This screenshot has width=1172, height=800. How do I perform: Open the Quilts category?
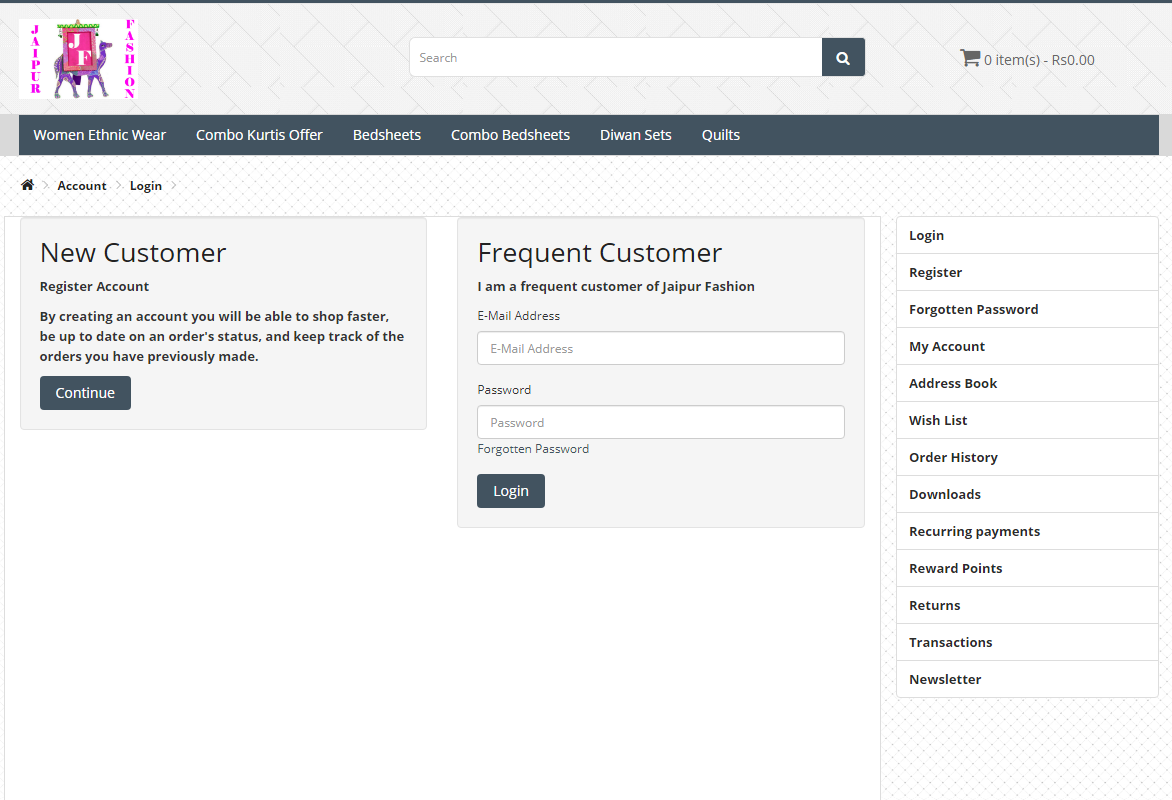720,135
